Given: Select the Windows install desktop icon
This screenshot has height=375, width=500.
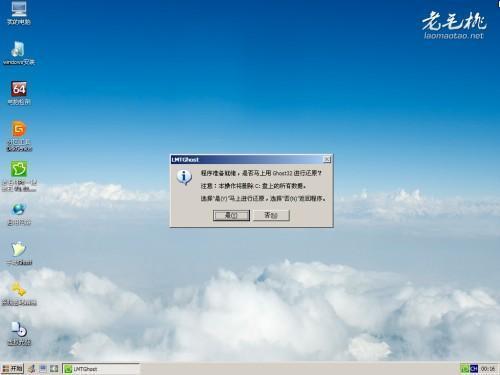Looking at the screenshot, I should [x=19, y=53].
